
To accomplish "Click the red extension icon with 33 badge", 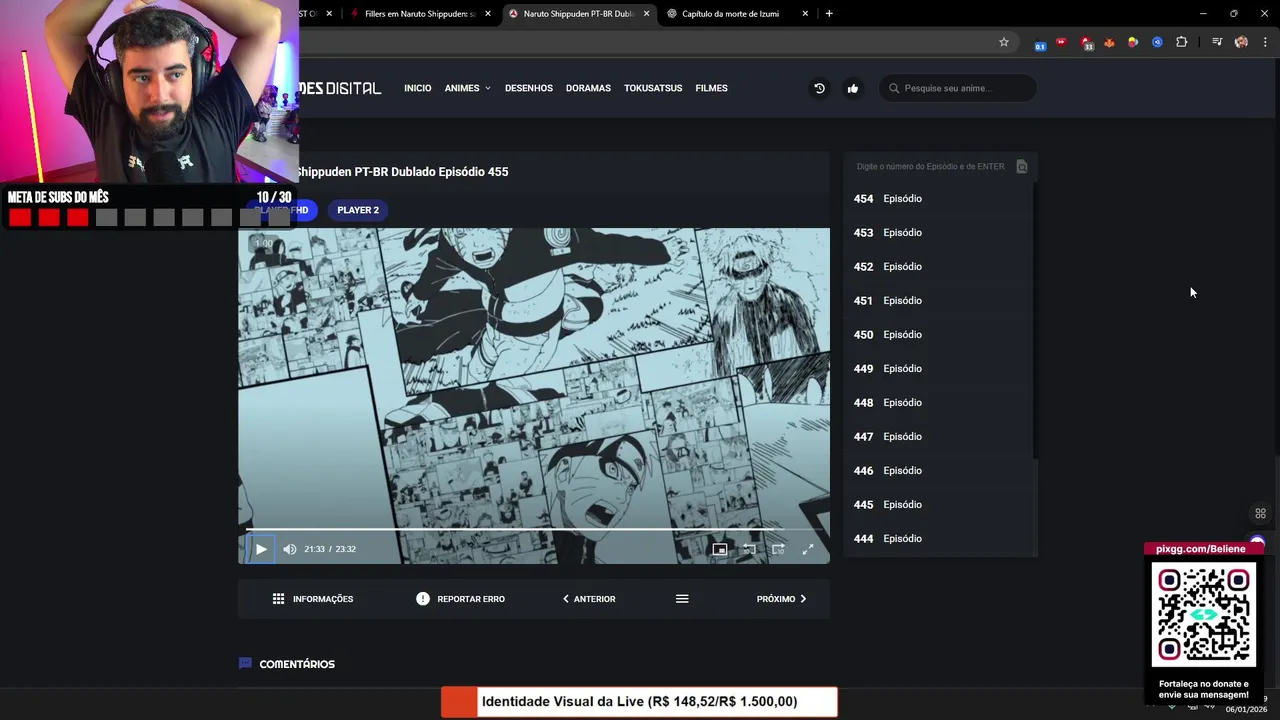I will point(1086,43).
